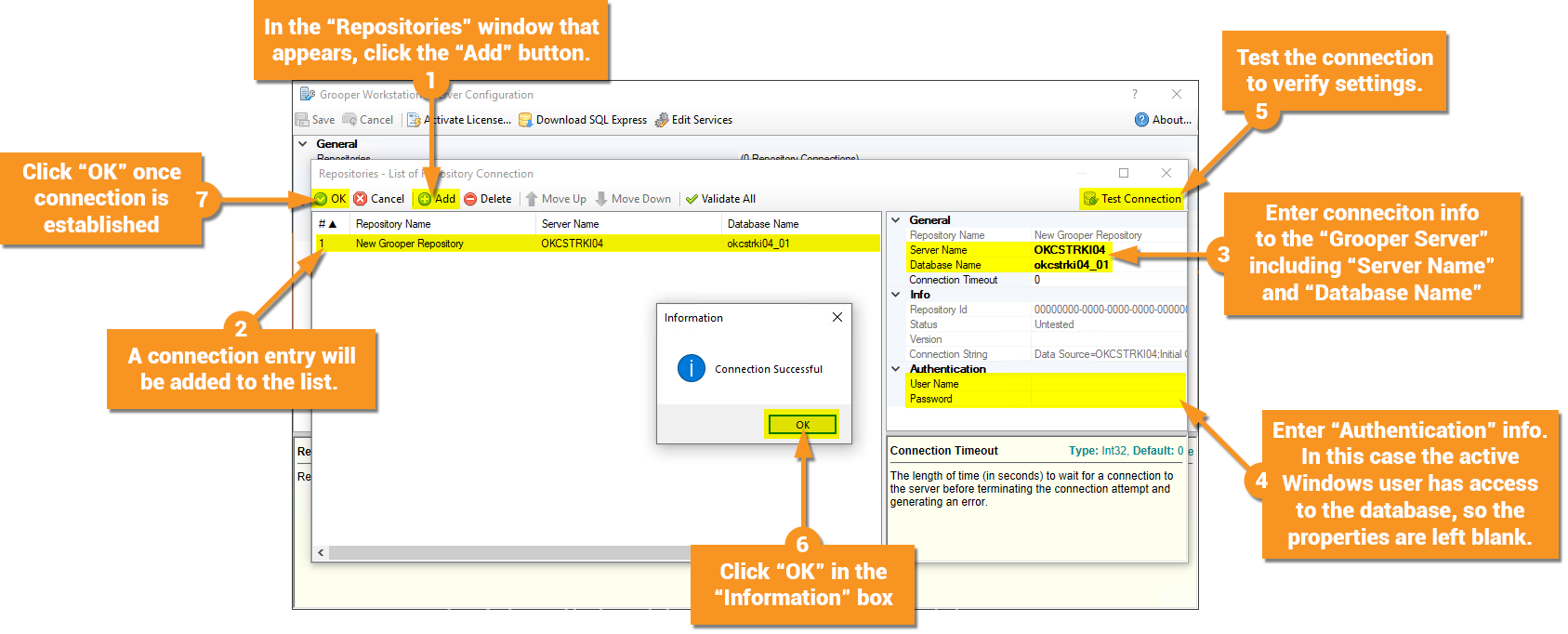Click the green OK checkmark icon in Repositories toolbar
Screen dimensions: 1568x634
coord(321,199)
